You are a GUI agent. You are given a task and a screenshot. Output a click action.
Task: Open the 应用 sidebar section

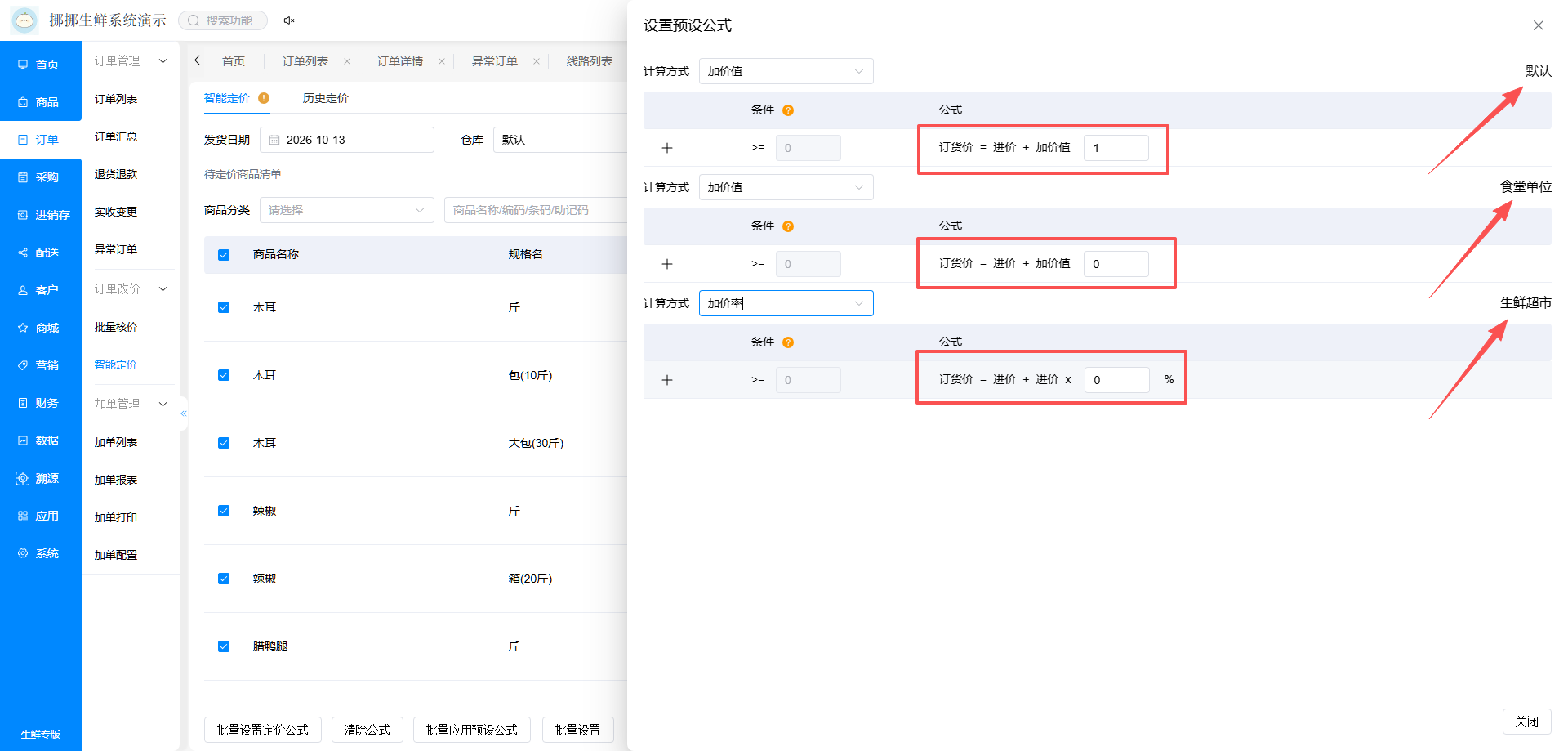(x=40, y=516)
